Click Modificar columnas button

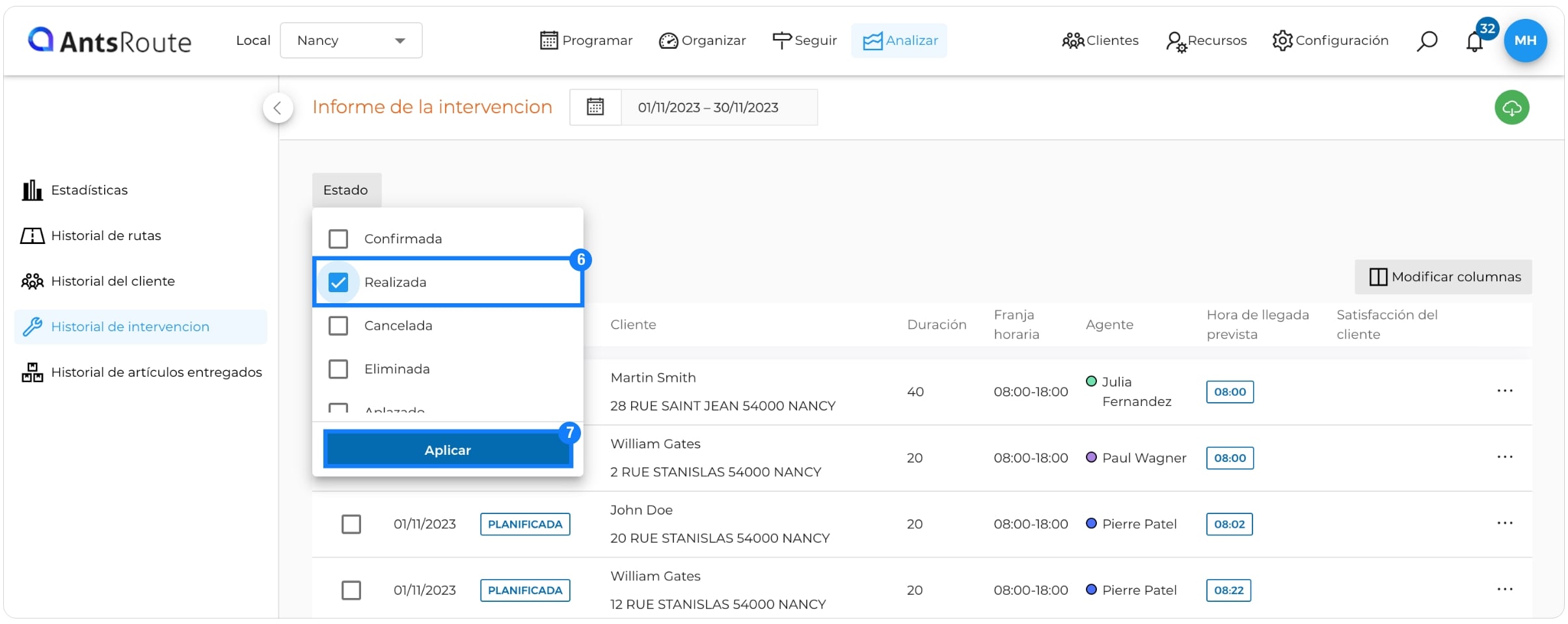coord(1443,277)
